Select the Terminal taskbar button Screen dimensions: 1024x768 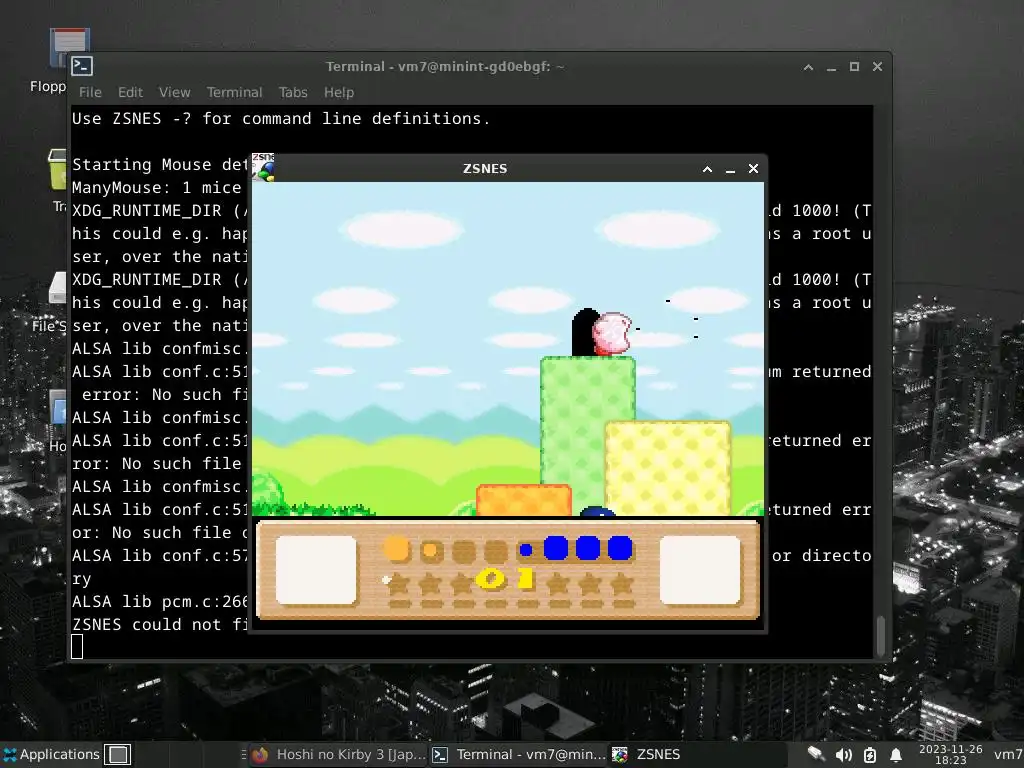coord(519,754)
